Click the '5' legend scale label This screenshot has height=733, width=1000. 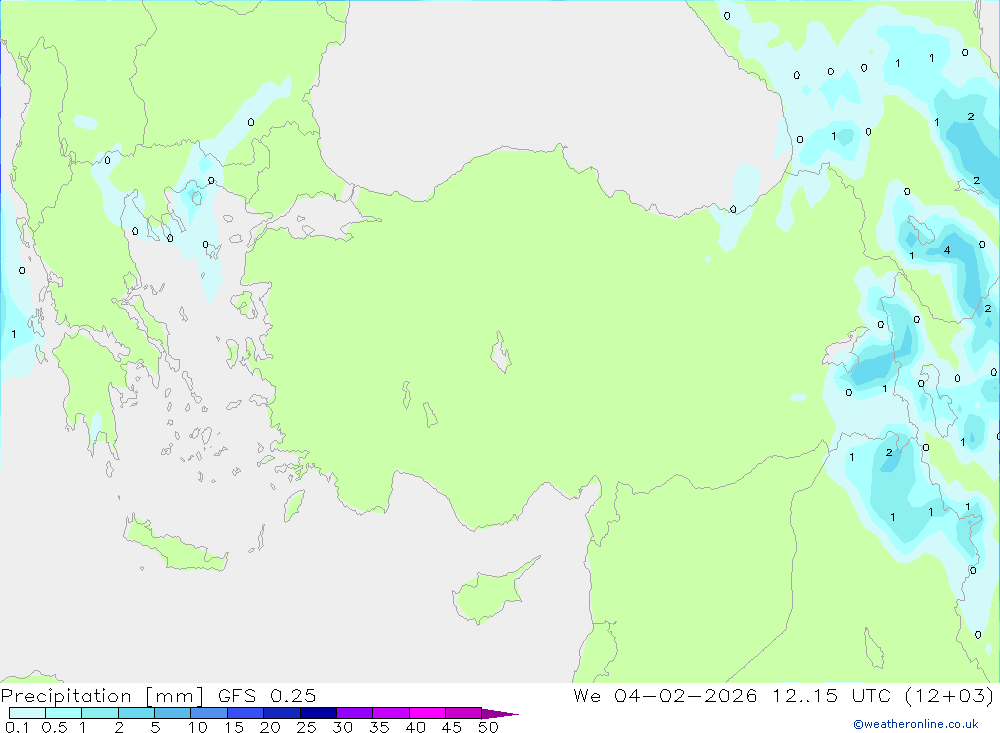point(155,727)
